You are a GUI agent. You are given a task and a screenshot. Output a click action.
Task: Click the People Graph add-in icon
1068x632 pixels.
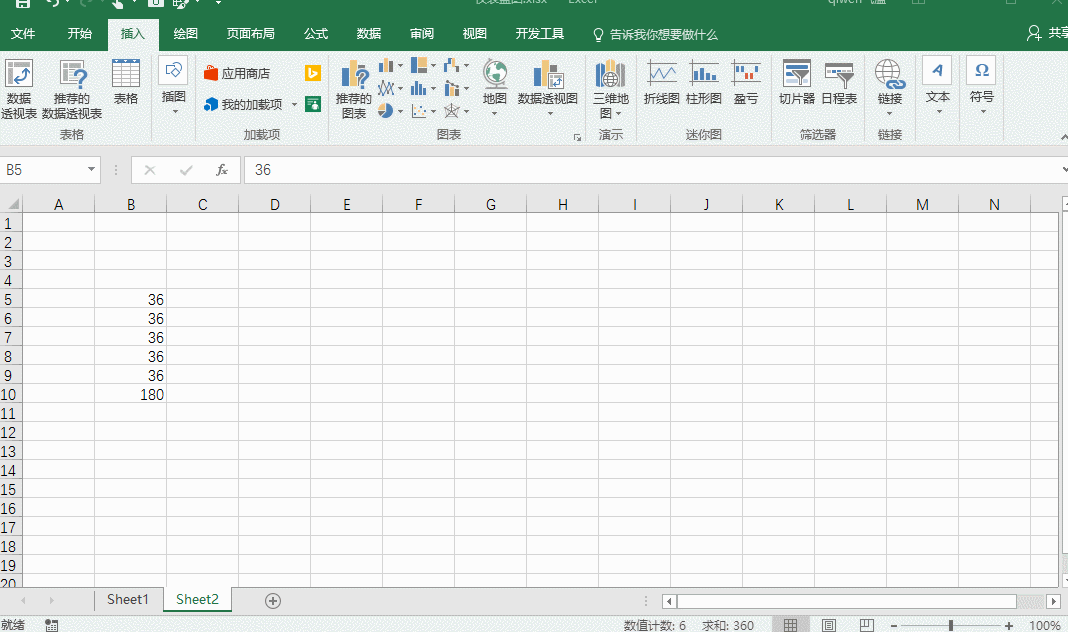click(x=313, y=104)
